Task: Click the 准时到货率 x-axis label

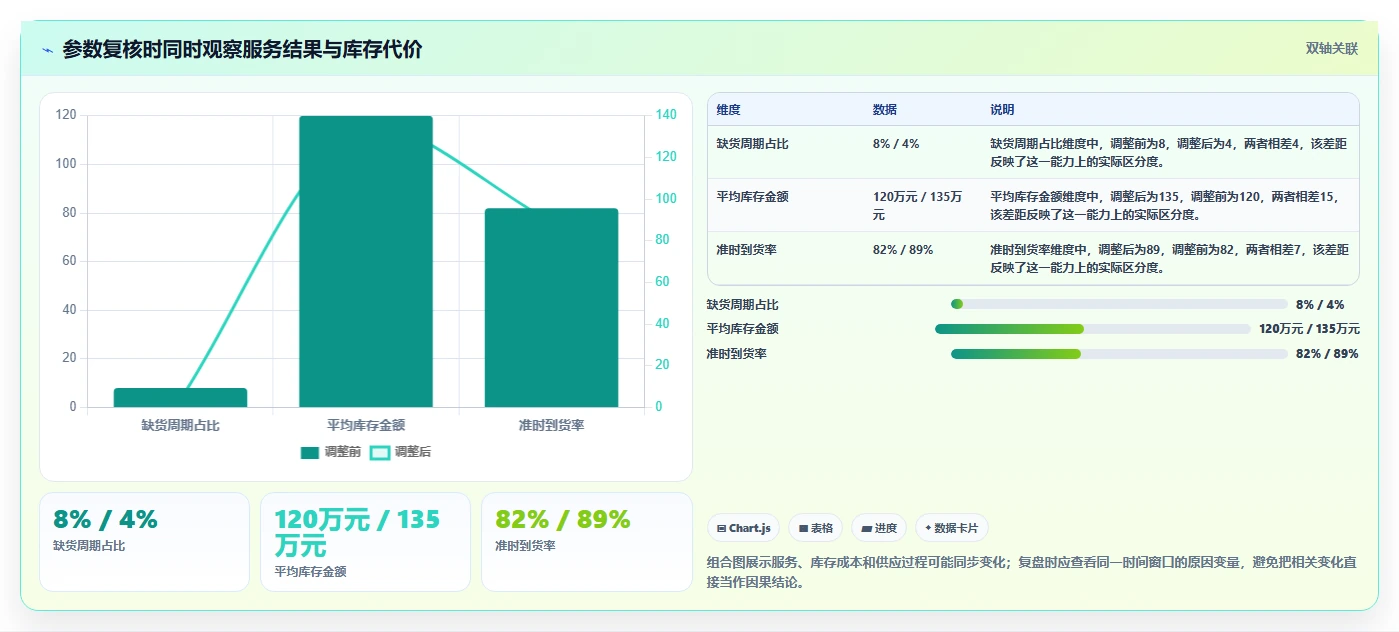Action: coord(551,425)
